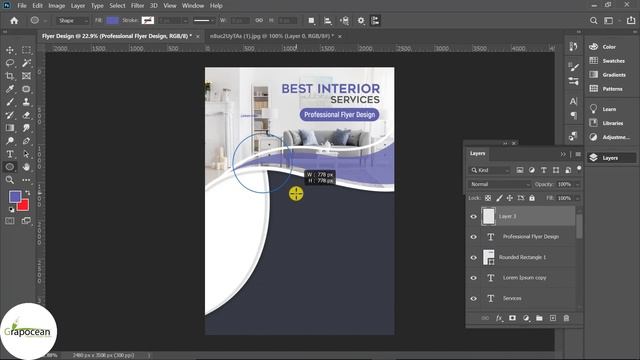This screenshot has width=640, height=360.
Task: Open the path alignment icon
Action: (x=327, y=20)
